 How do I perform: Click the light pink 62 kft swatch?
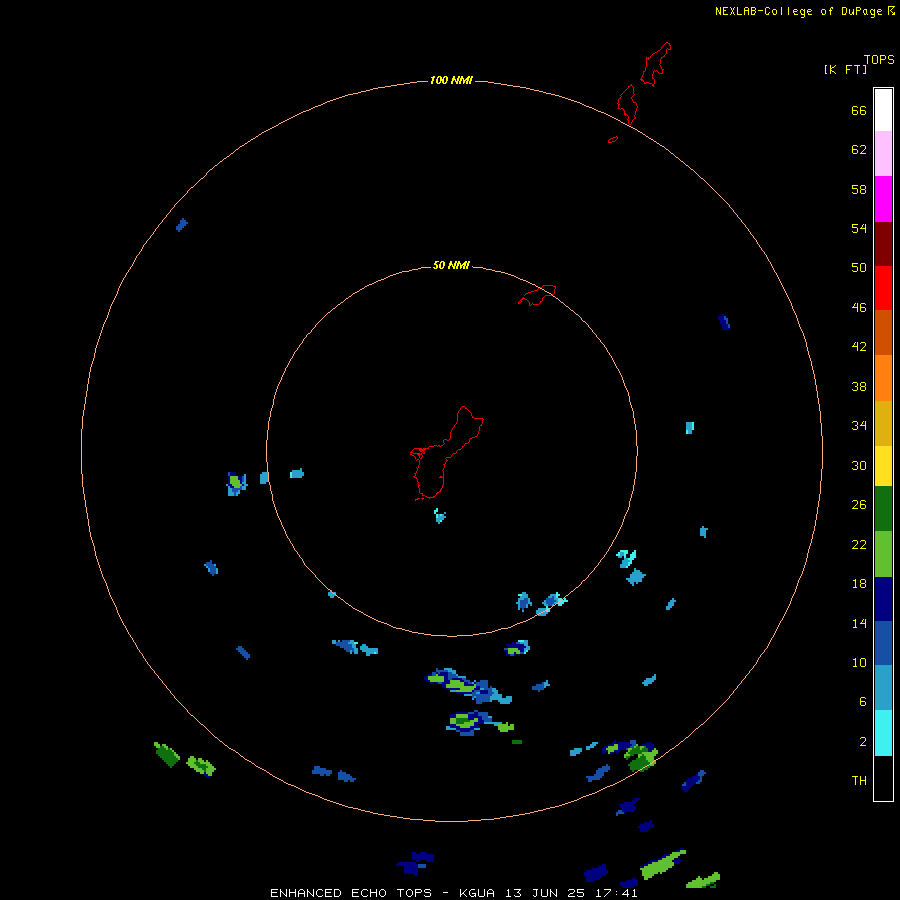[x=883, y=154]
